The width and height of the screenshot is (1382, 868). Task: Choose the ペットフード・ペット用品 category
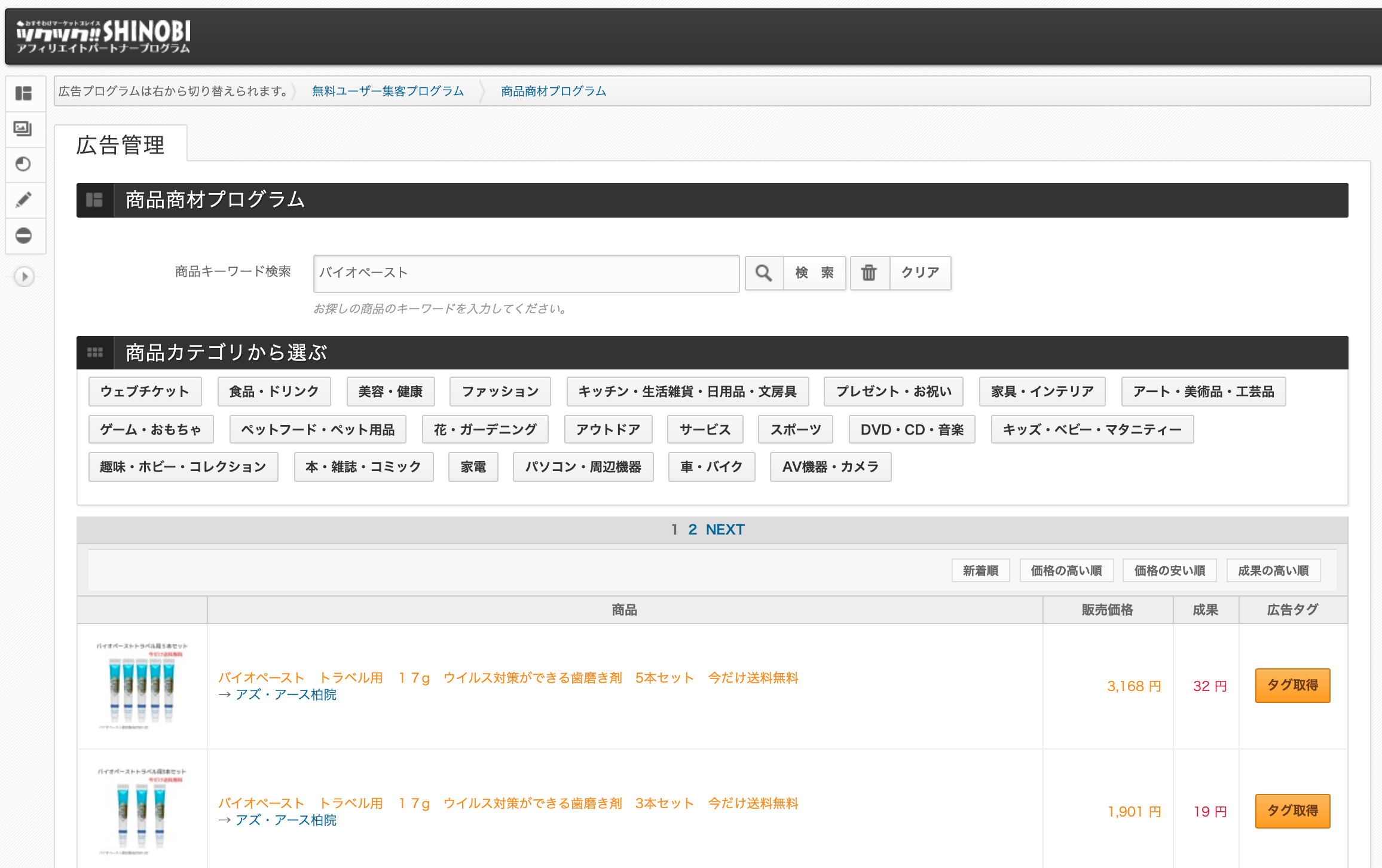point(317,430)
